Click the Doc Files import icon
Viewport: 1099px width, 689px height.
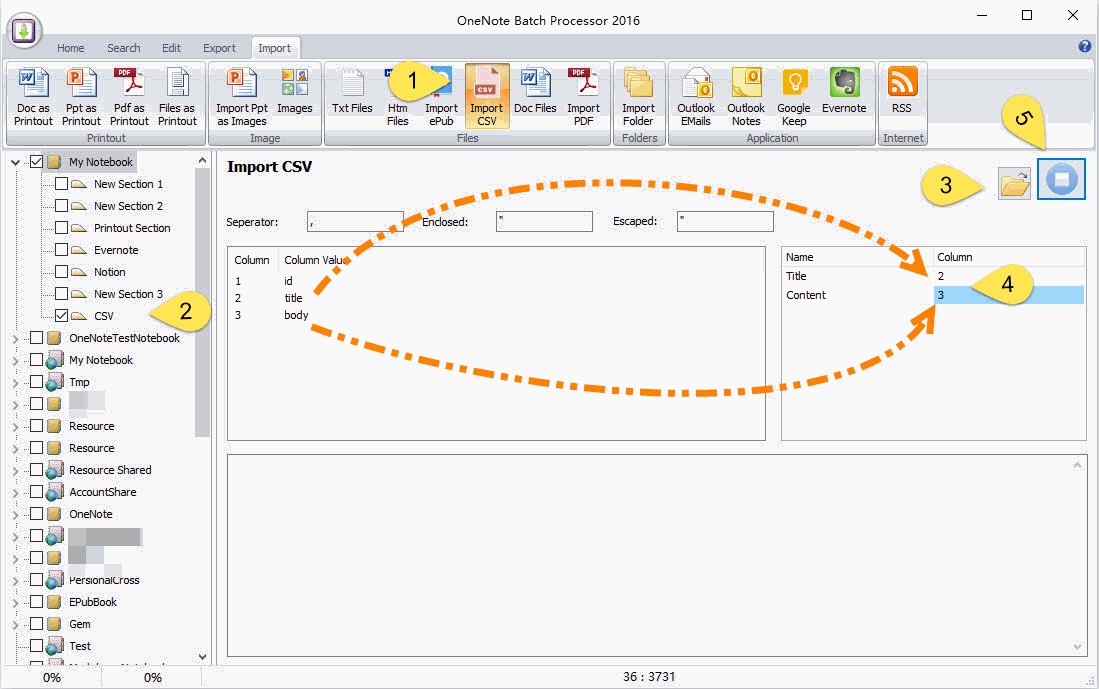(535, 91)
